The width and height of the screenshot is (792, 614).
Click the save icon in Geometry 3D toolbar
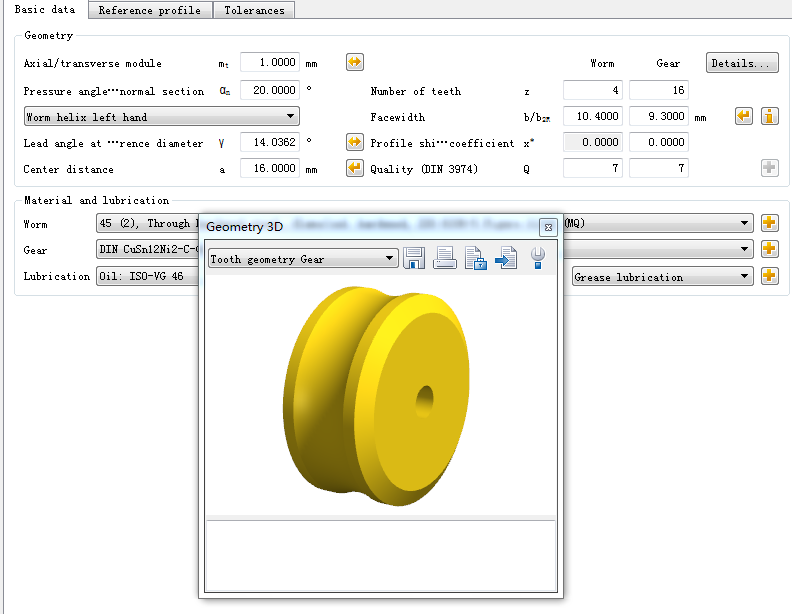[x=415, y=259]
